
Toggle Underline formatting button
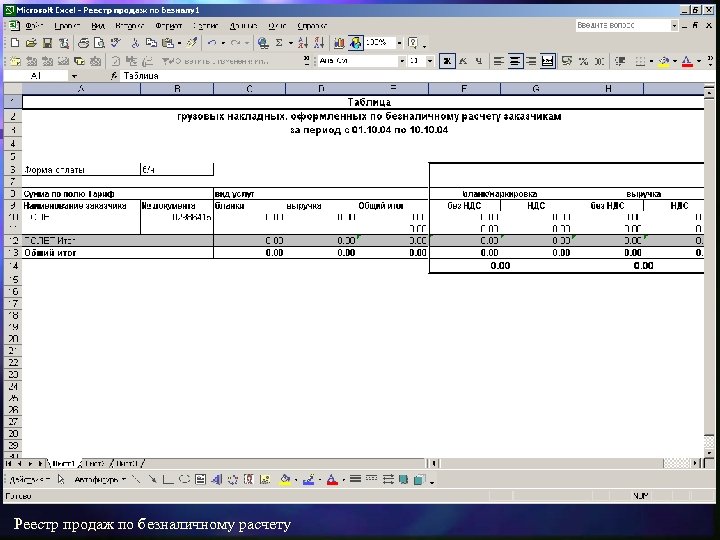(478, 61)
